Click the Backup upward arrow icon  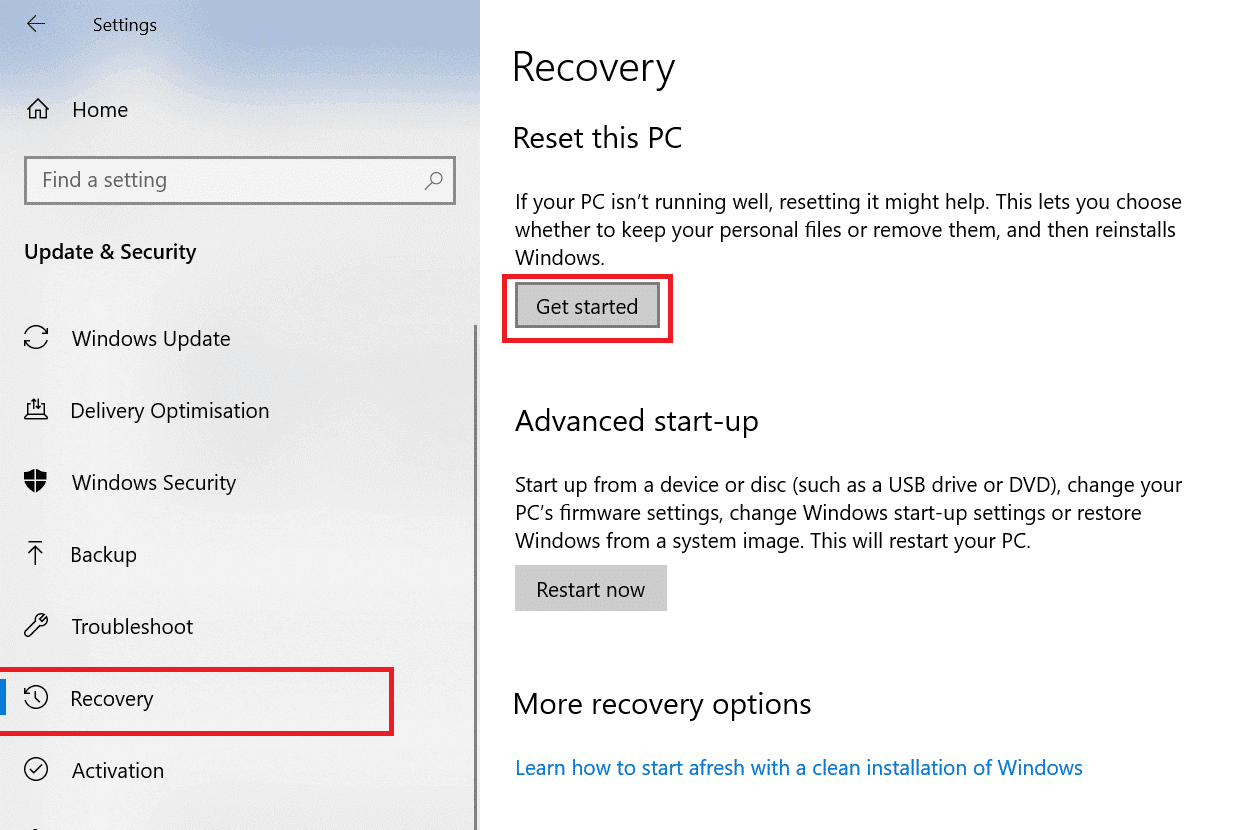(x=36, y=554)
